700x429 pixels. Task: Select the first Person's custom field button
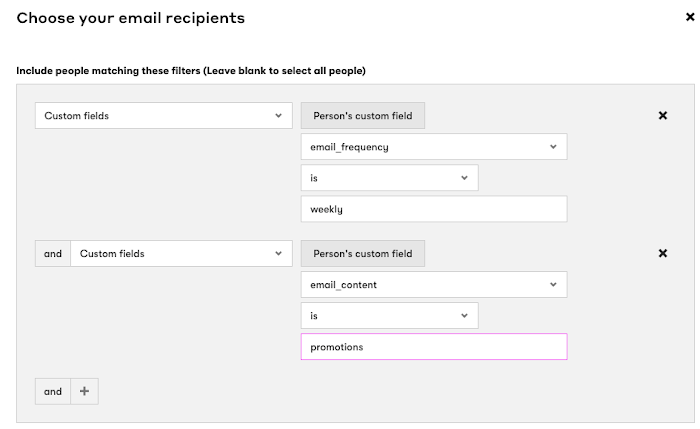(363, 116)
